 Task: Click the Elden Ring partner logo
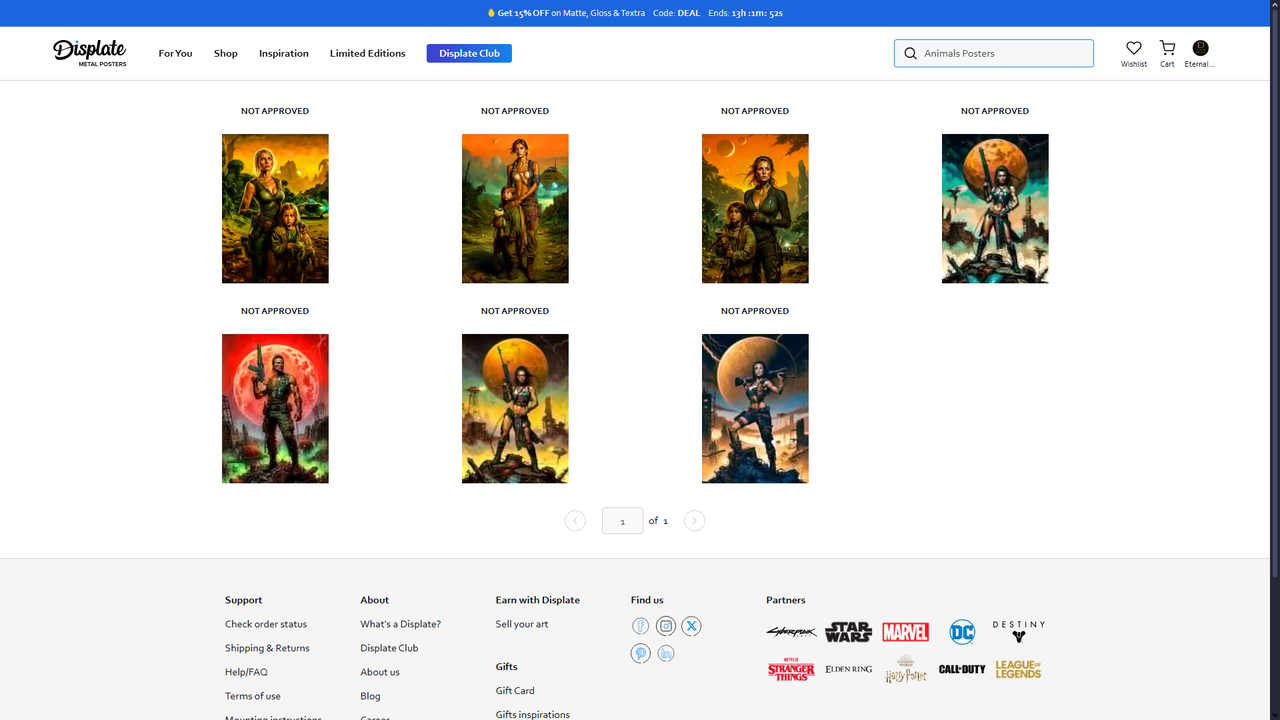(x=848, y=669)
